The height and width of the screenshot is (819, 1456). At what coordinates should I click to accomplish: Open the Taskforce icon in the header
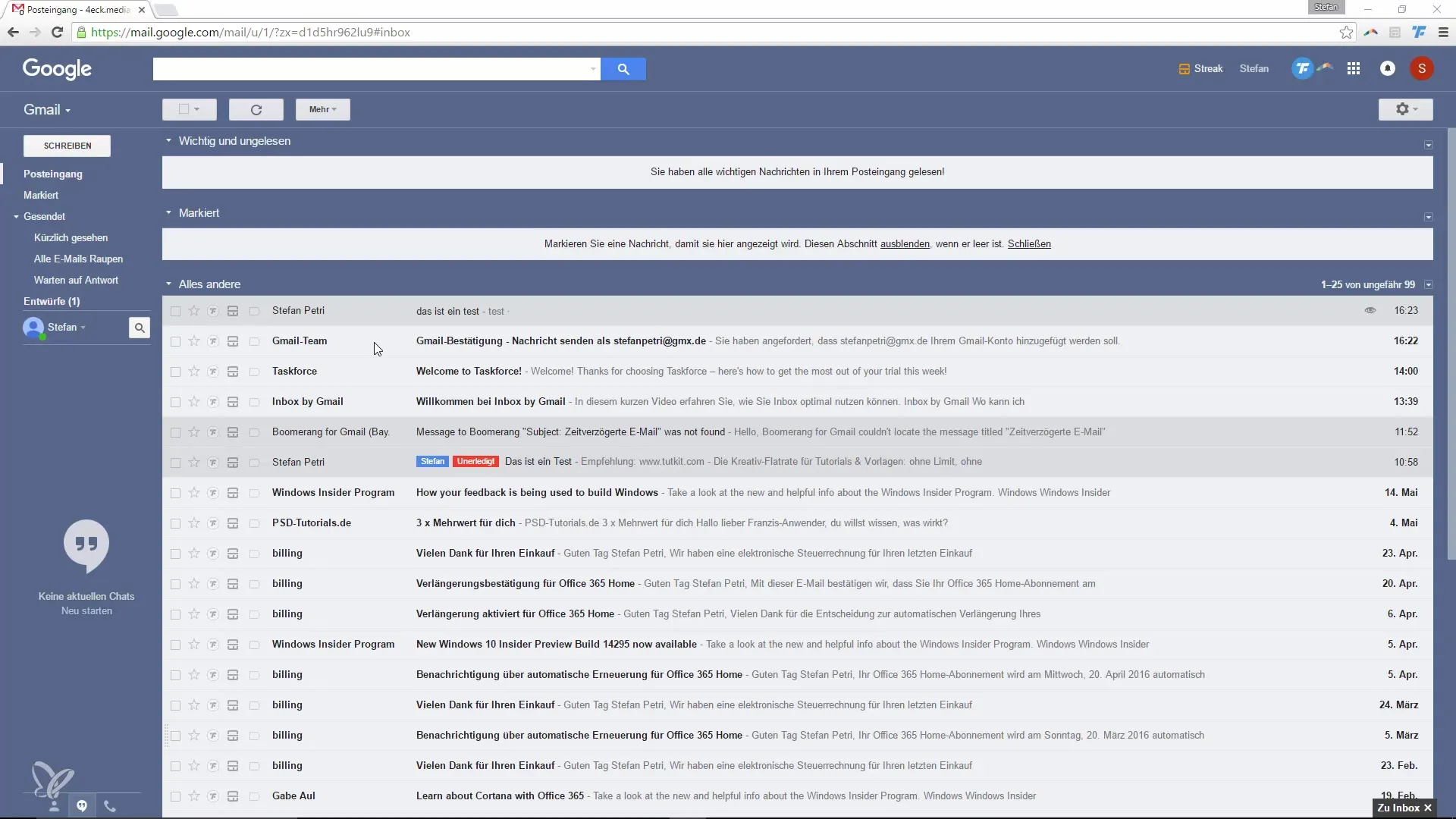1302,69
